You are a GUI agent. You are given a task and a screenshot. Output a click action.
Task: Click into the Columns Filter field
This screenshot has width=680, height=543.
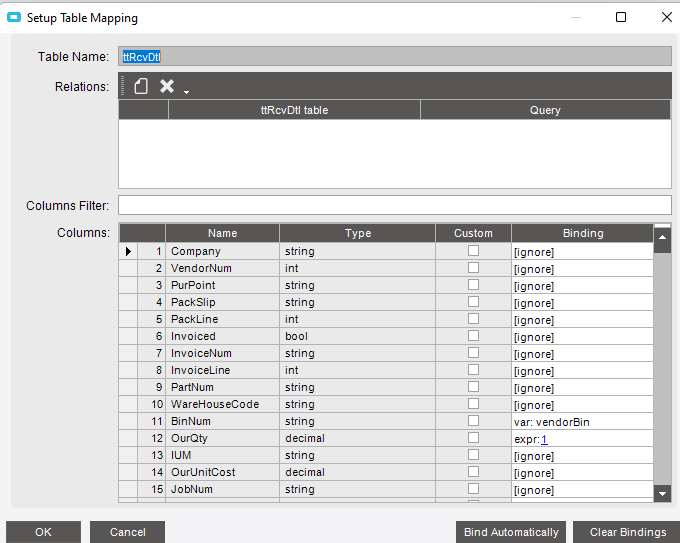[395, 205]
